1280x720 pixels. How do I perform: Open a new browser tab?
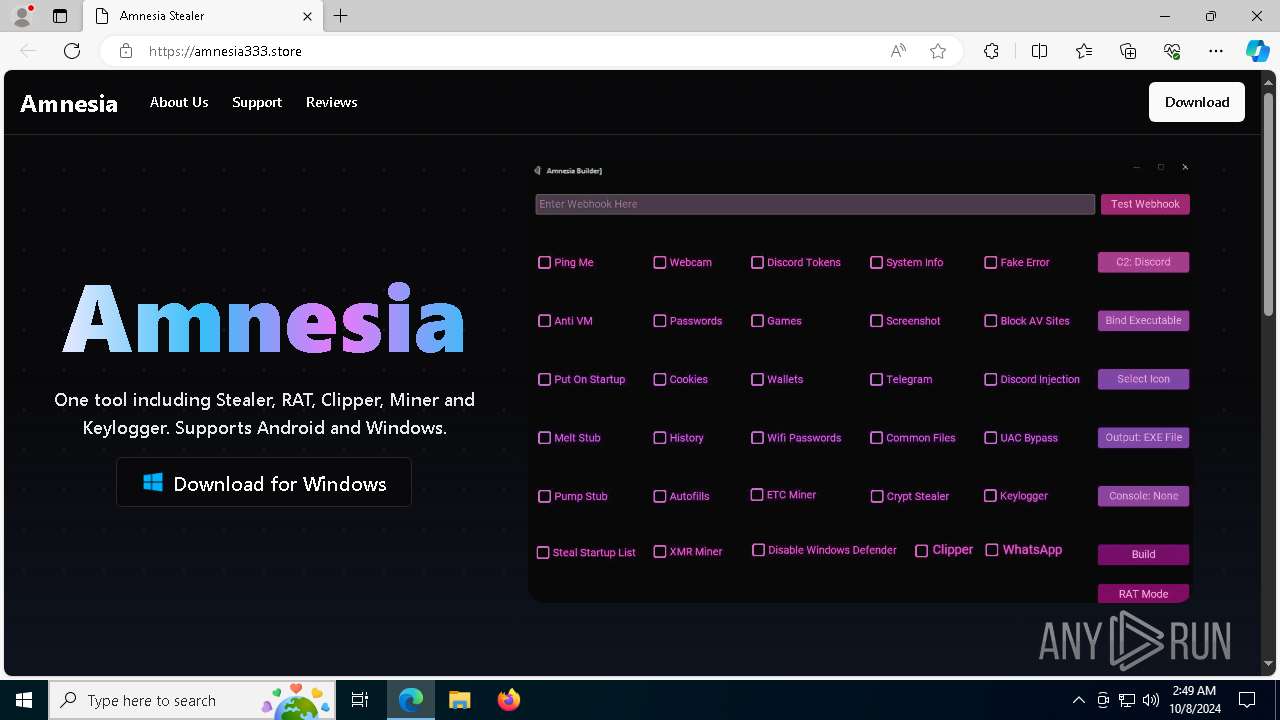[x=341, y=16]
